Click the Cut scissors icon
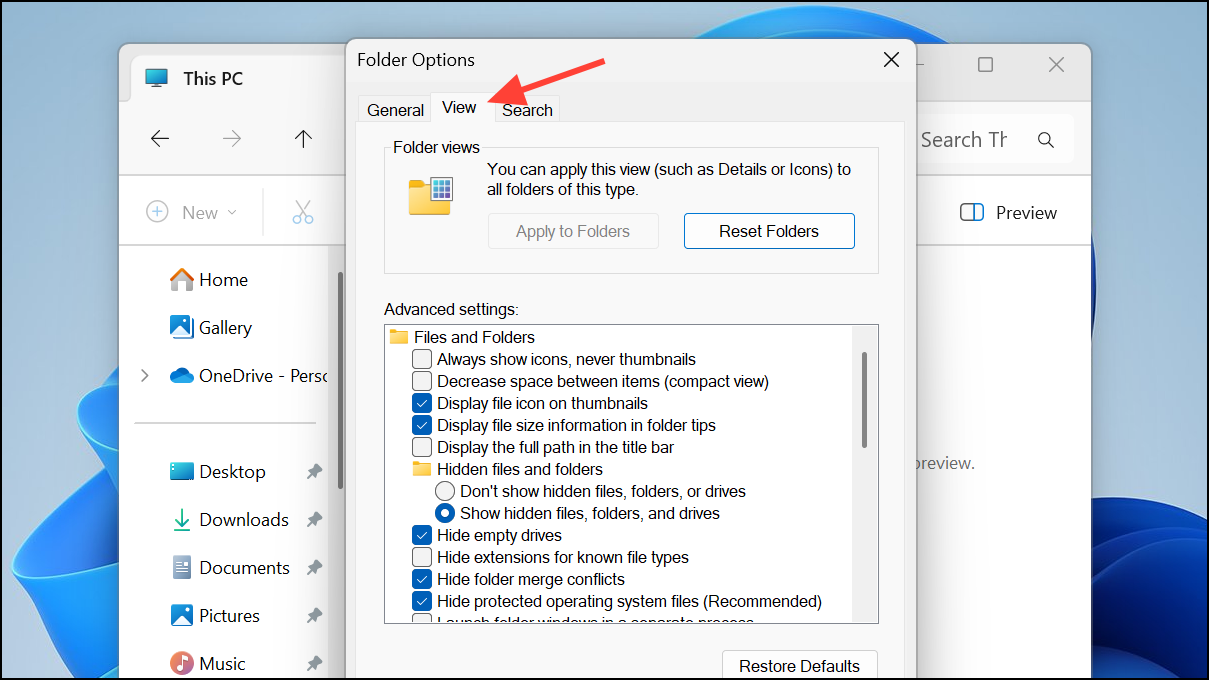 [303, 212]
